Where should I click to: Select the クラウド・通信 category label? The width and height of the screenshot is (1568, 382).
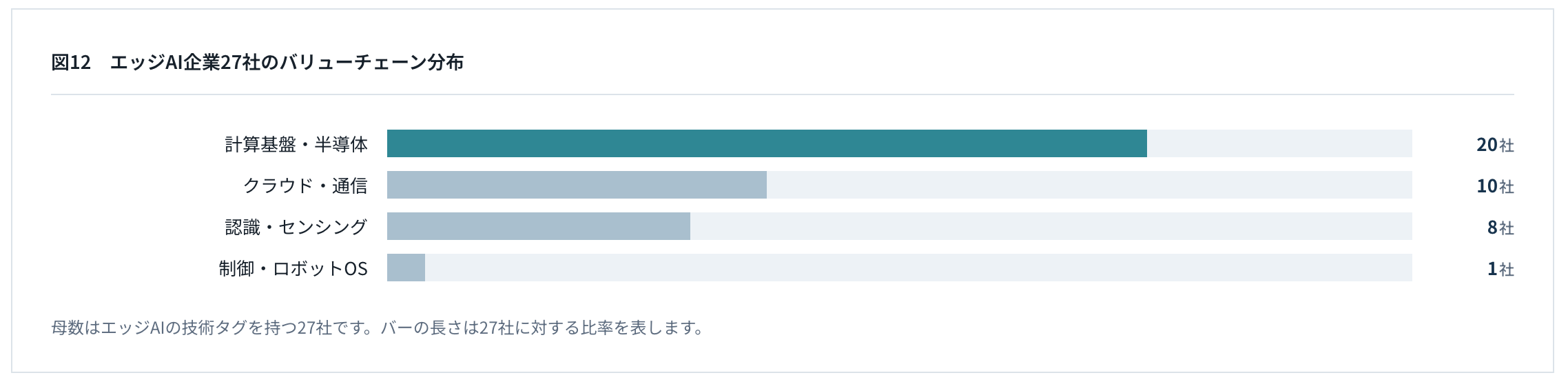(x=305, y=185)
